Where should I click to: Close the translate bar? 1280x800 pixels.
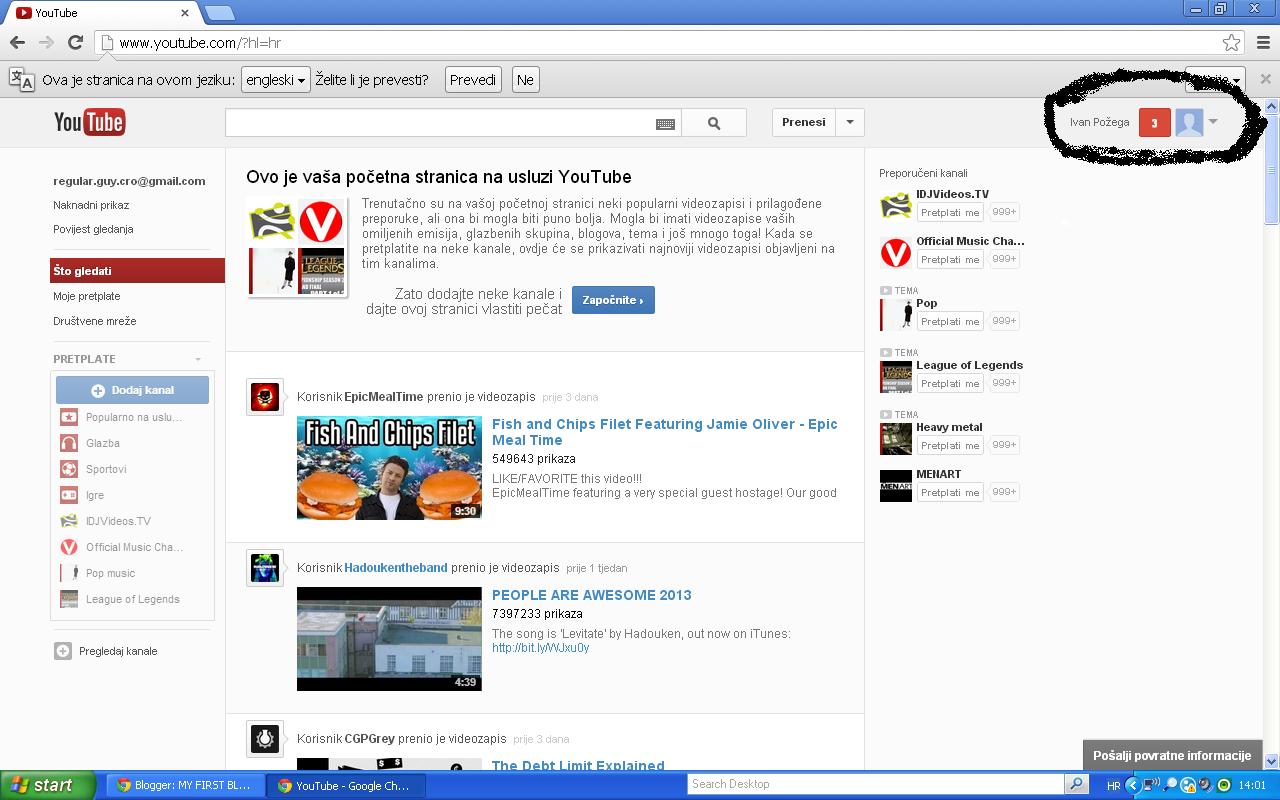1265,79
